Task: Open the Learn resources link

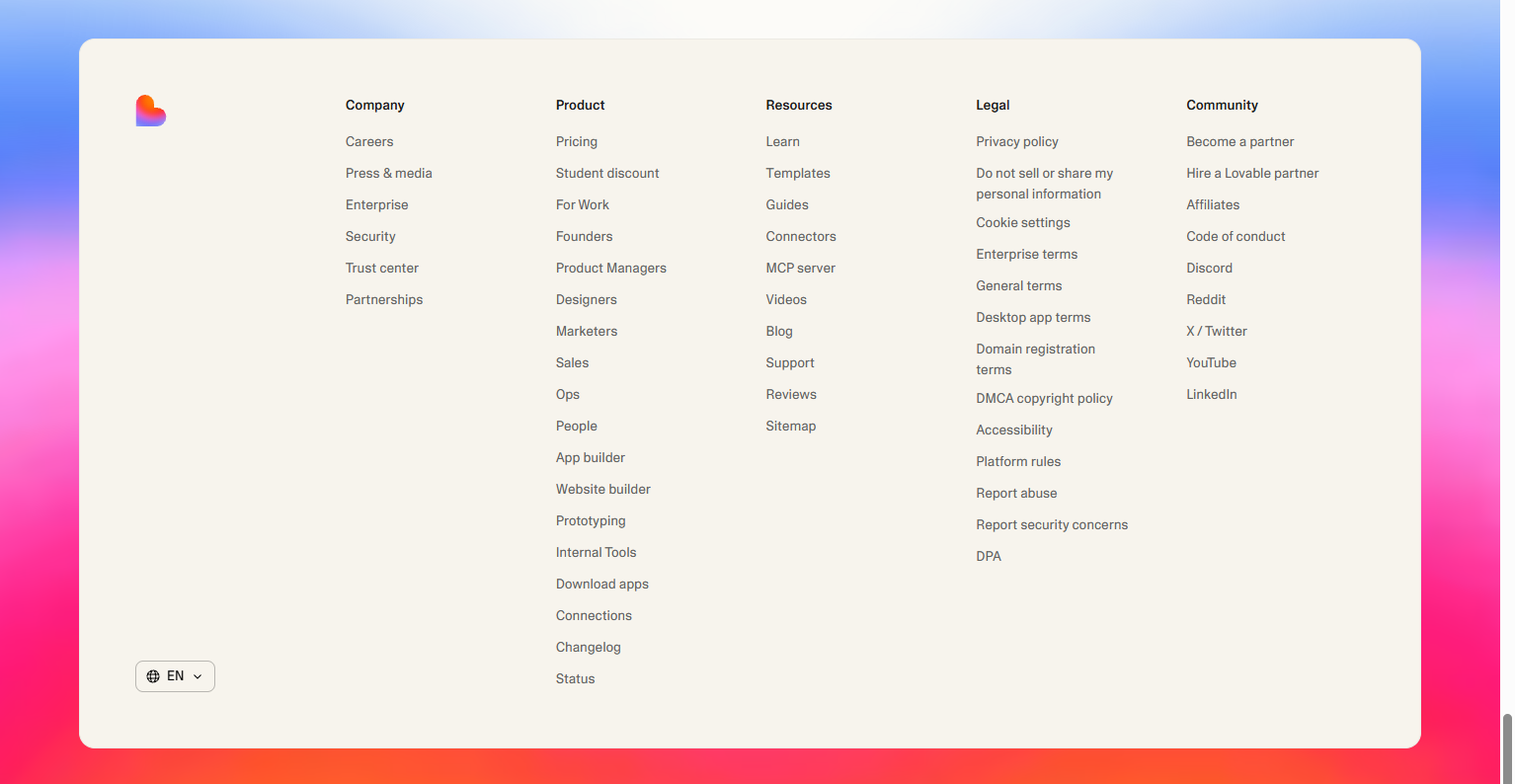Action: 783,142
